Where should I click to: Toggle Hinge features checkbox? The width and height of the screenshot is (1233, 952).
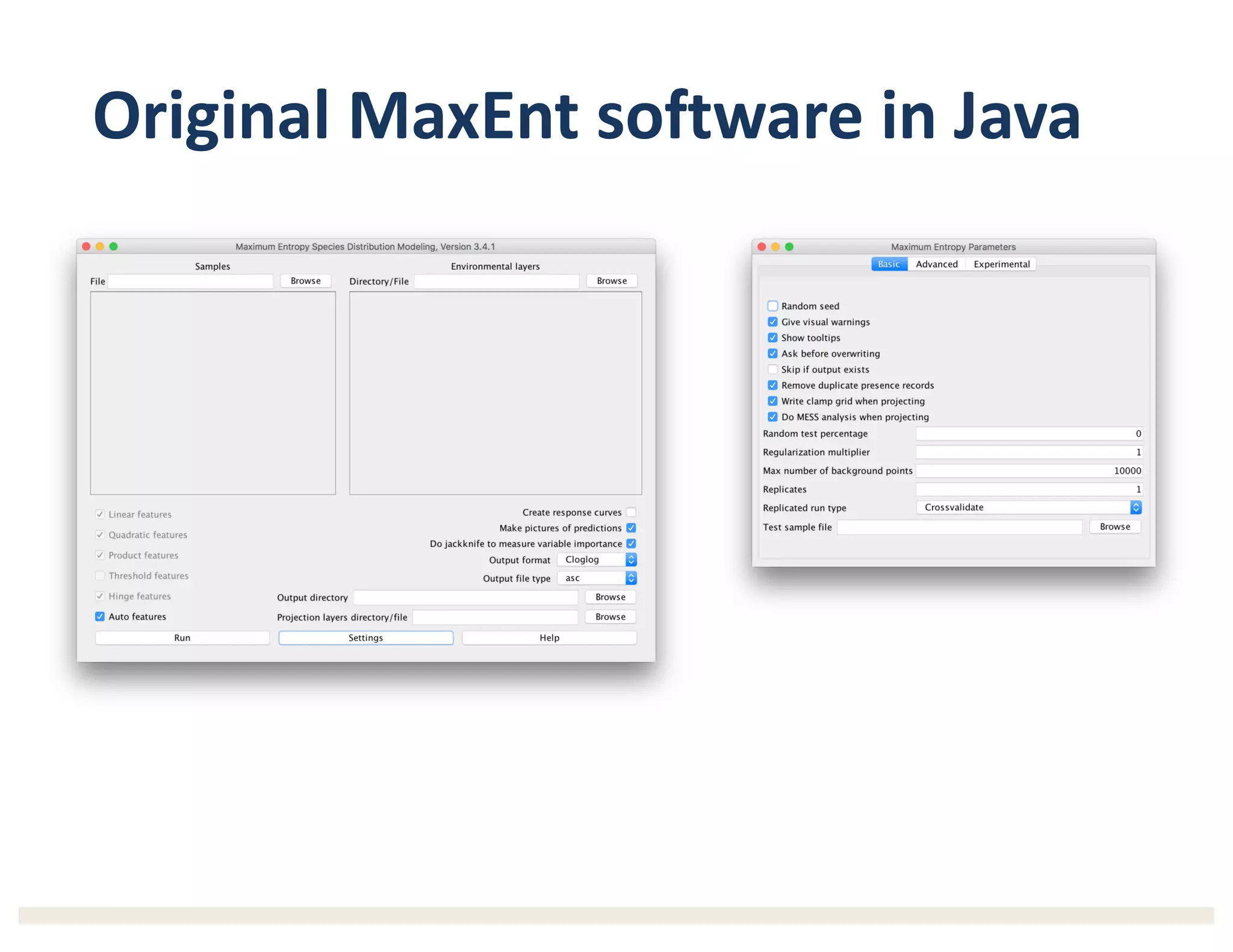(100, 596)
